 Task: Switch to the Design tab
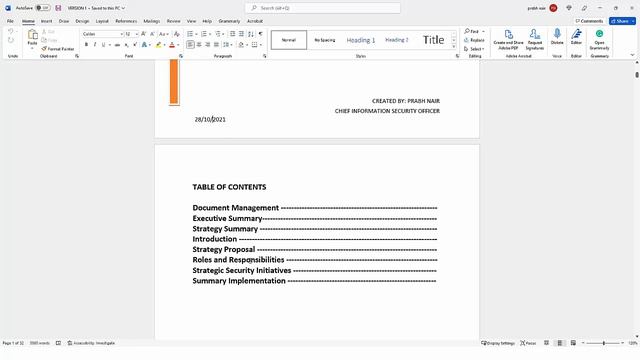pos(82,21)
